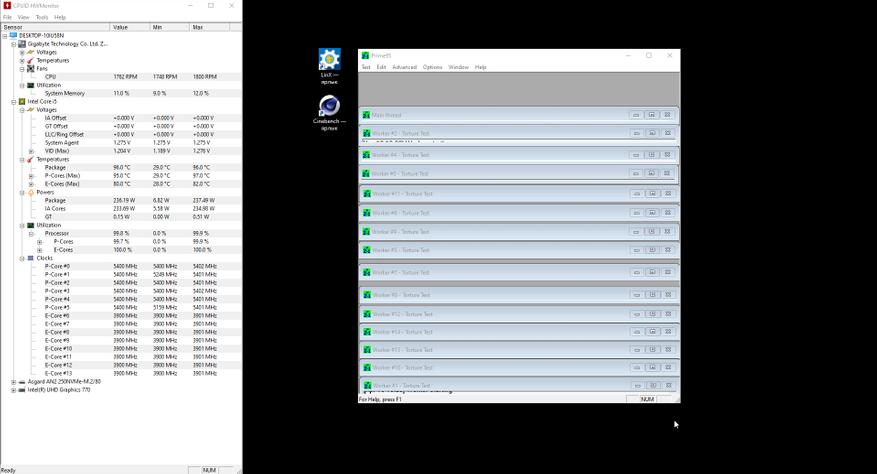Viewport: 877px width, 474px height.
Task: Open the Options menu in Prime95
Action: tap(432, 67)
